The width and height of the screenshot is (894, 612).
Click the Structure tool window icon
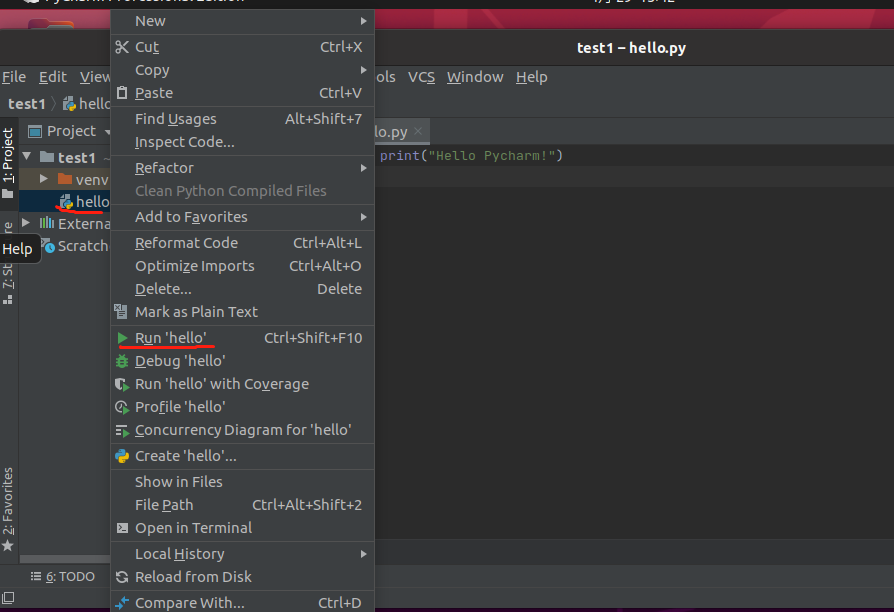(x=7, y=299)
